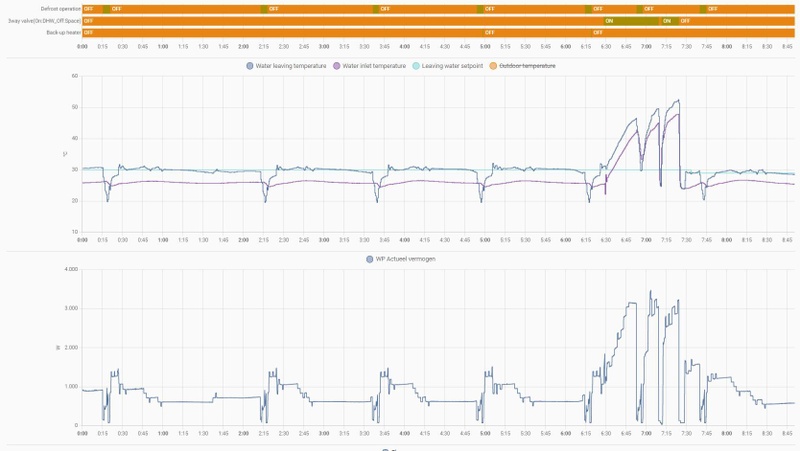Viewport: 800px width, 451px height.
Task: Hide the Leaving water setpoint line
Action: (447, 66)
